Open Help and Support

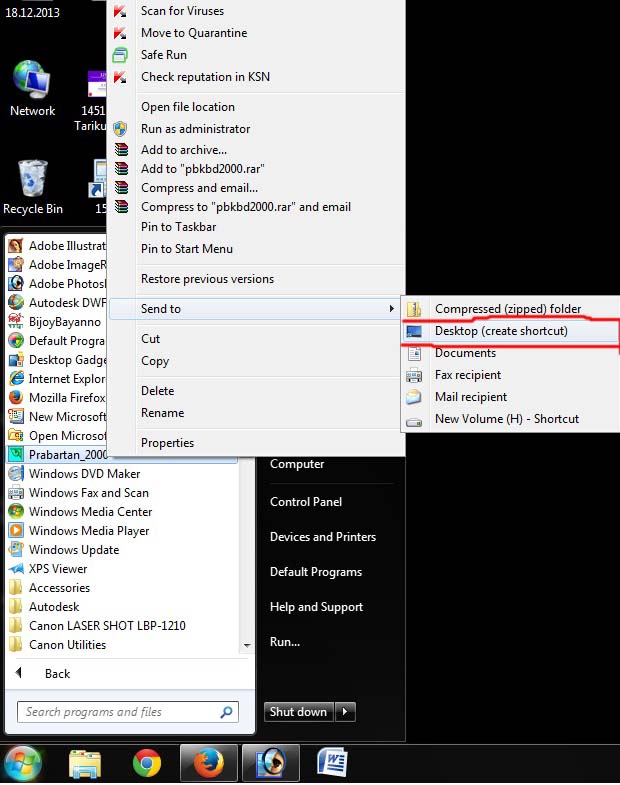[316, 607]
